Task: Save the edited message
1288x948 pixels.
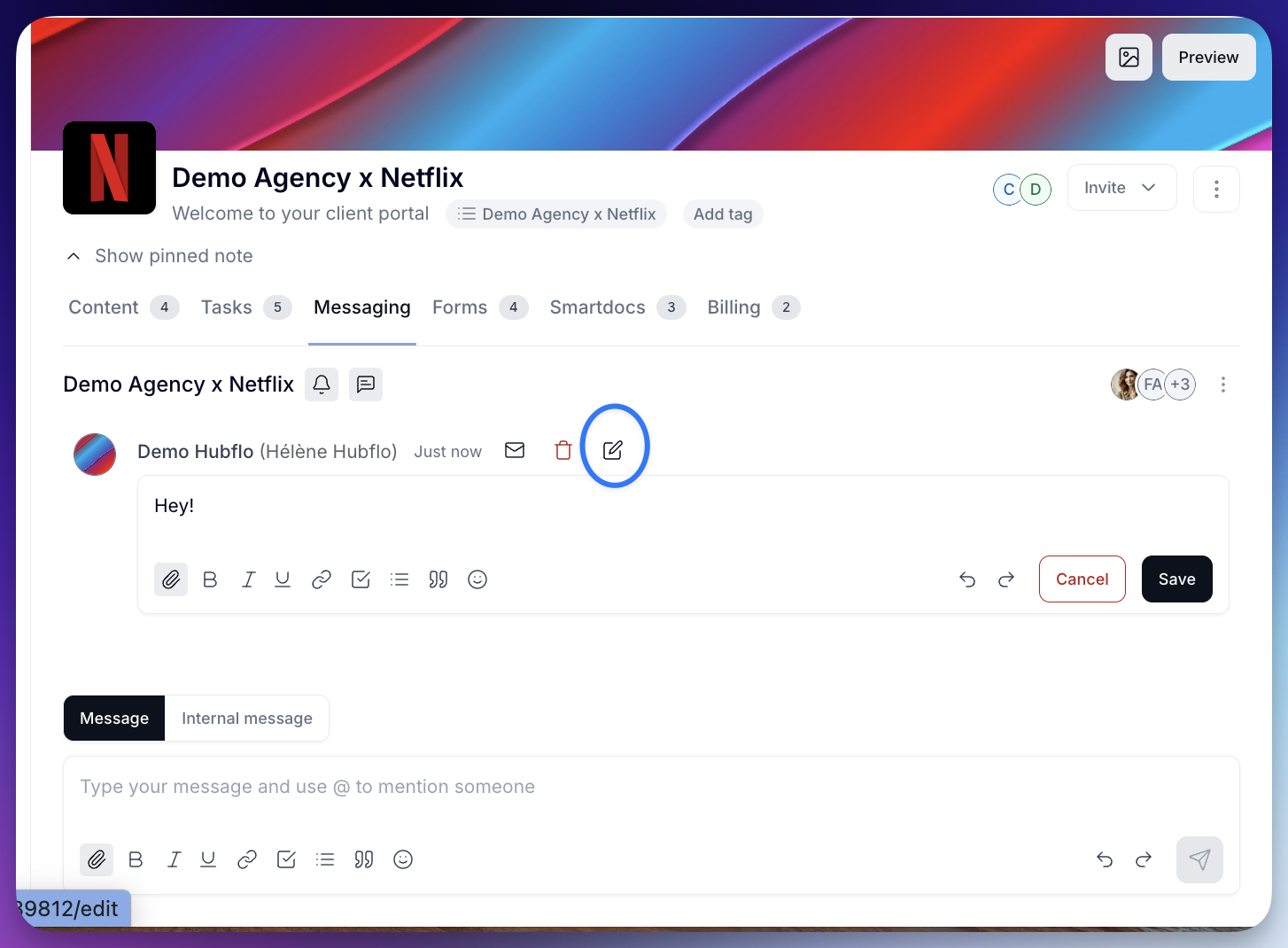Action: click(x=1176, y=579)
